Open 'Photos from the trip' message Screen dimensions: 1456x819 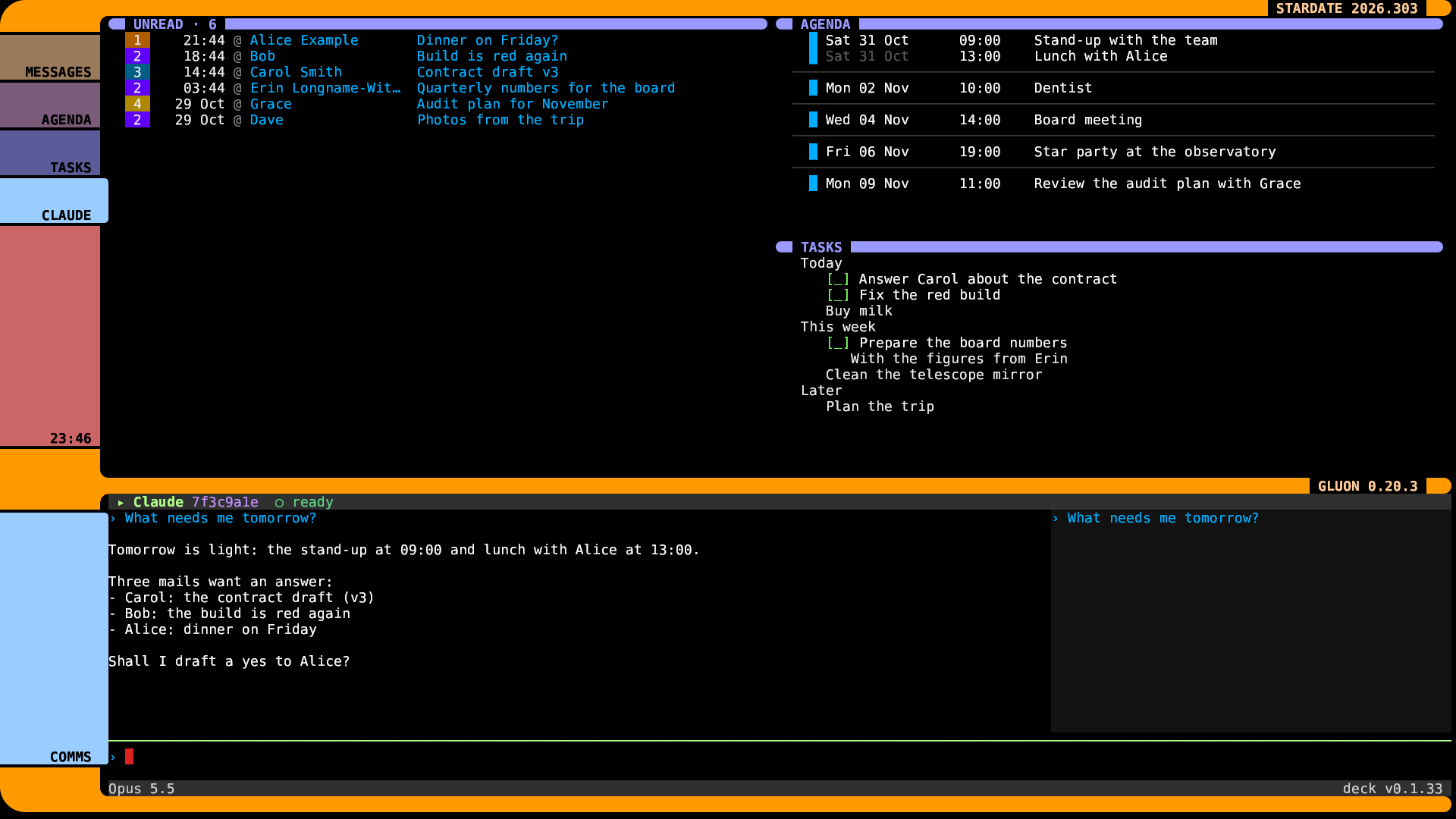coord(500,120)
